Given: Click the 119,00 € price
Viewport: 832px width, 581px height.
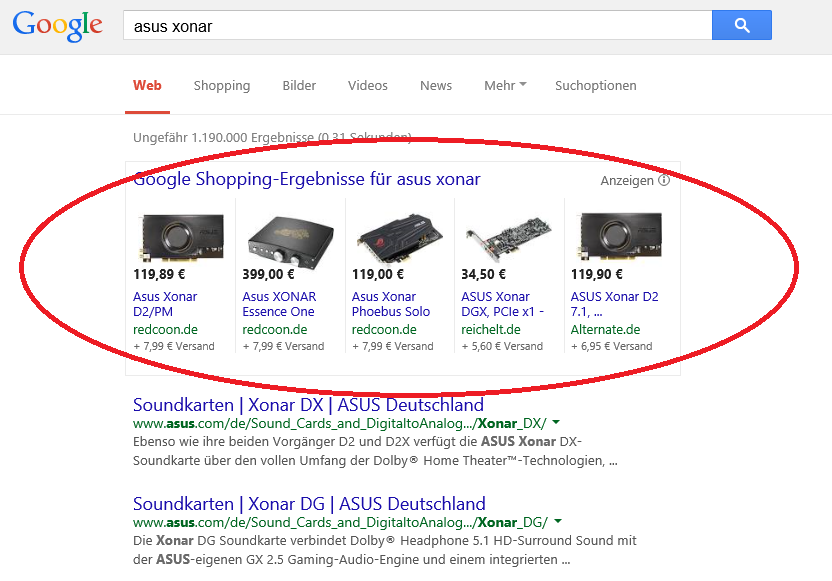Looking at the screenshot, I should [378, 274].
